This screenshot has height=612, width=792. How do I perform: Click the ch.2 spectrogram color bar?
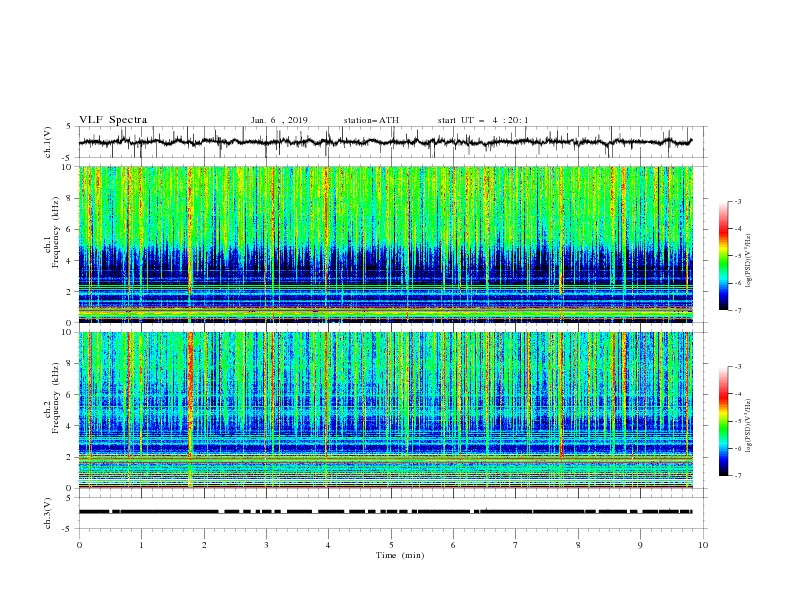(x=723, y=421)
